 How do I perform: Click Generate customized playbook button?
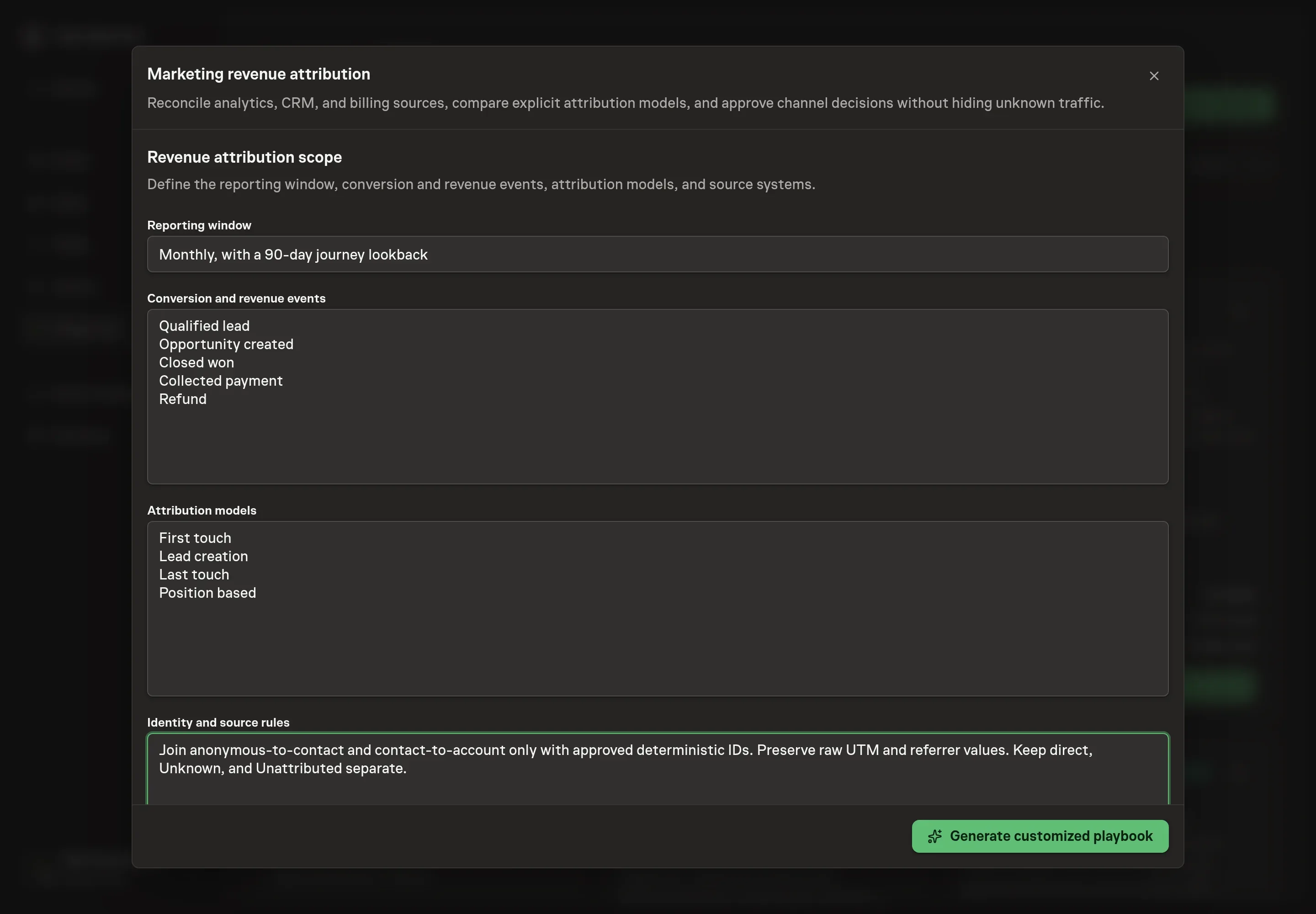1040,836
